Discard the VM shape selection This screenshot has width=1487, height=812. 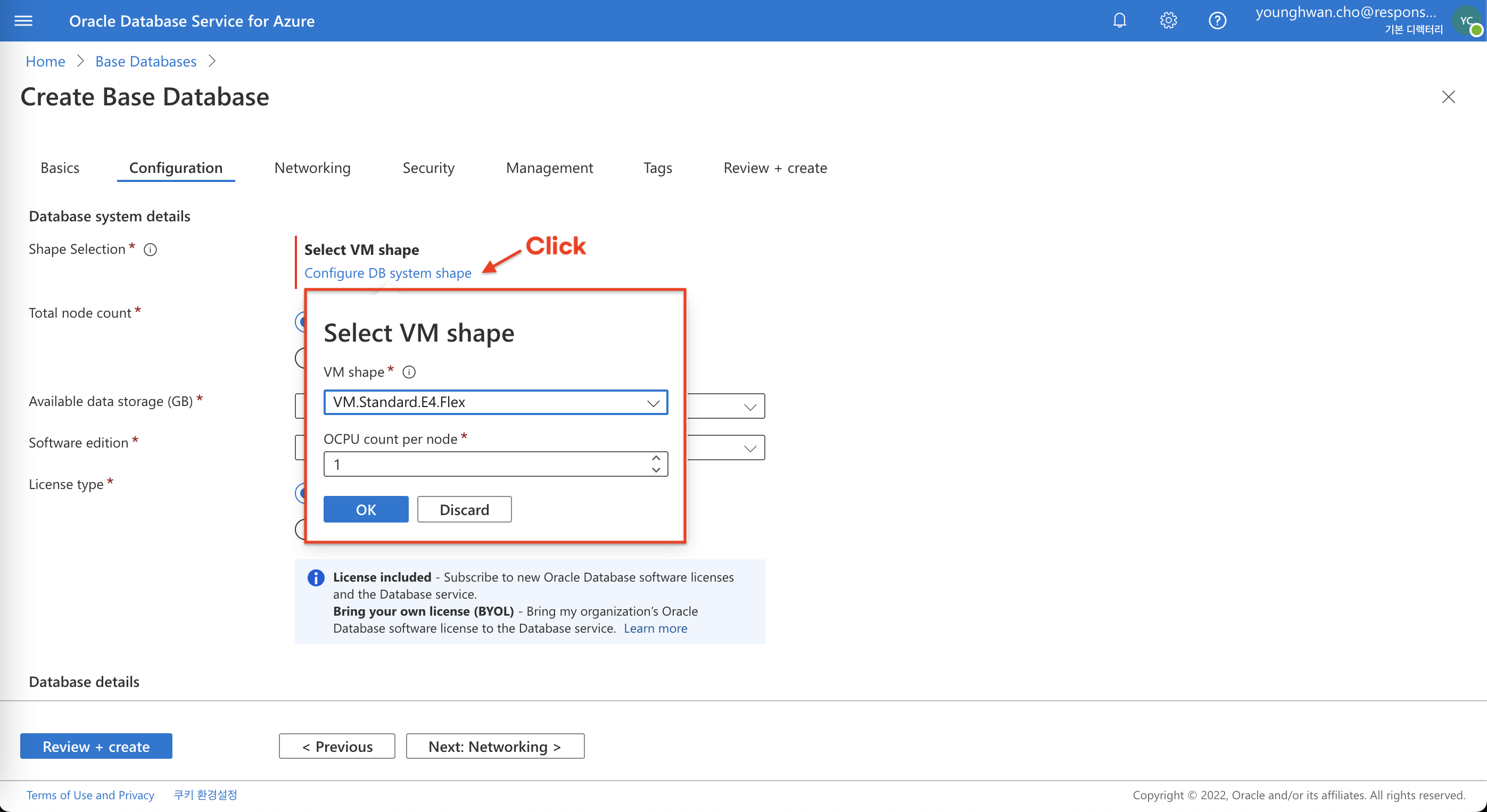click(x=464, y=510)
